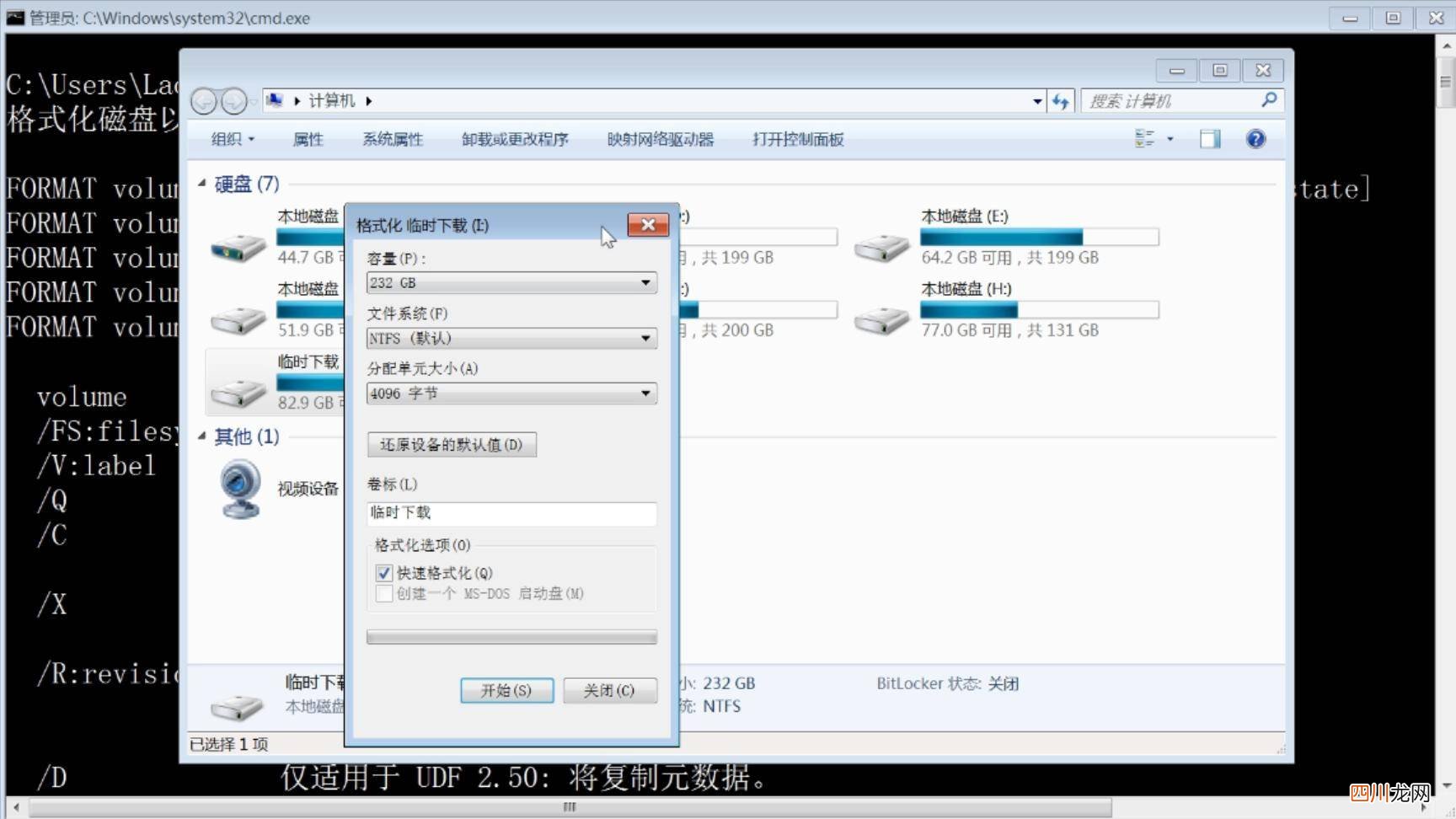The width and height of the screenshot is (1456, 819).
Task: Click the Explorer forward navigation arrow
Action: point(234,101)
